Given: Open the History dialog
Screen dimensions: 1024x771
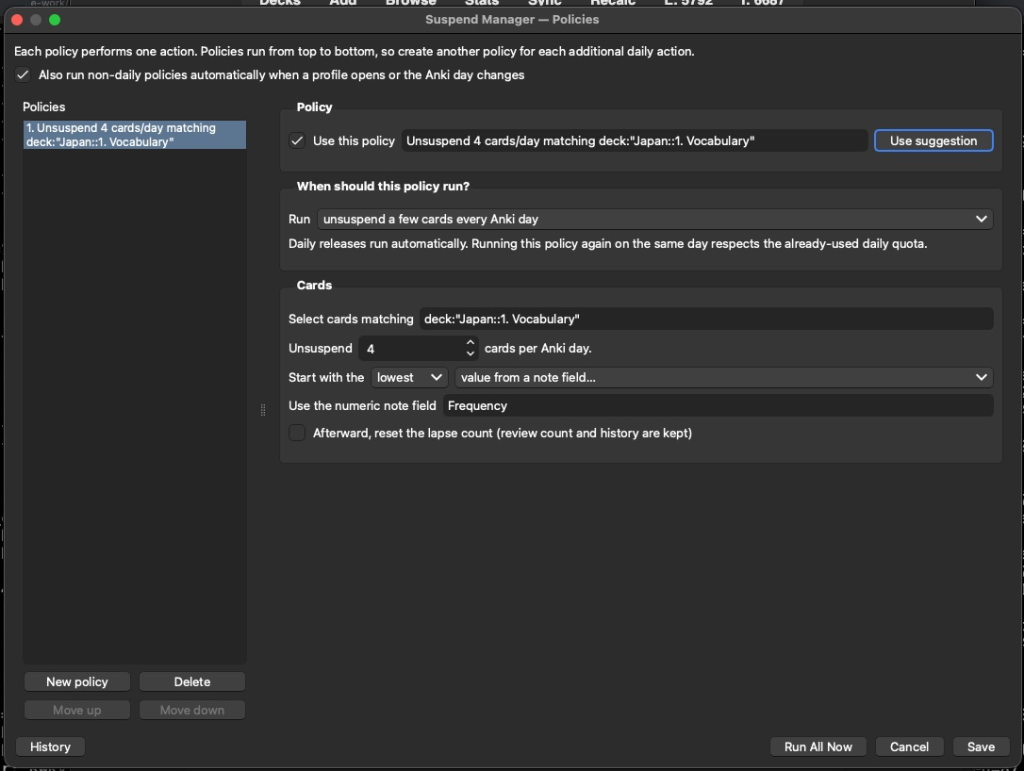Looking at the screenshot, I should tap(50, 747).
